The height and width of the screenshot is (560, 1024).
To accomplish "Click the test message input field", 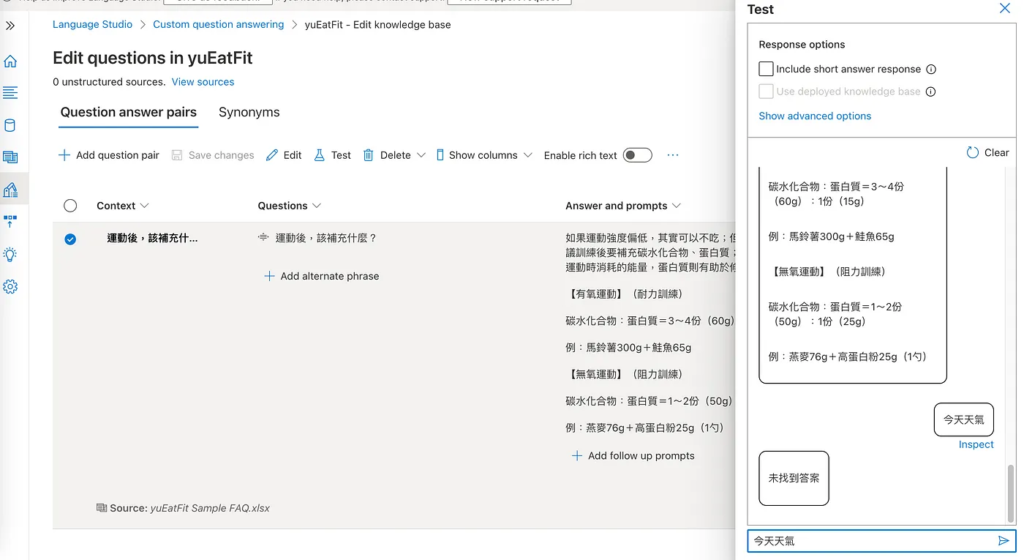I will click(x=870, y=541).
